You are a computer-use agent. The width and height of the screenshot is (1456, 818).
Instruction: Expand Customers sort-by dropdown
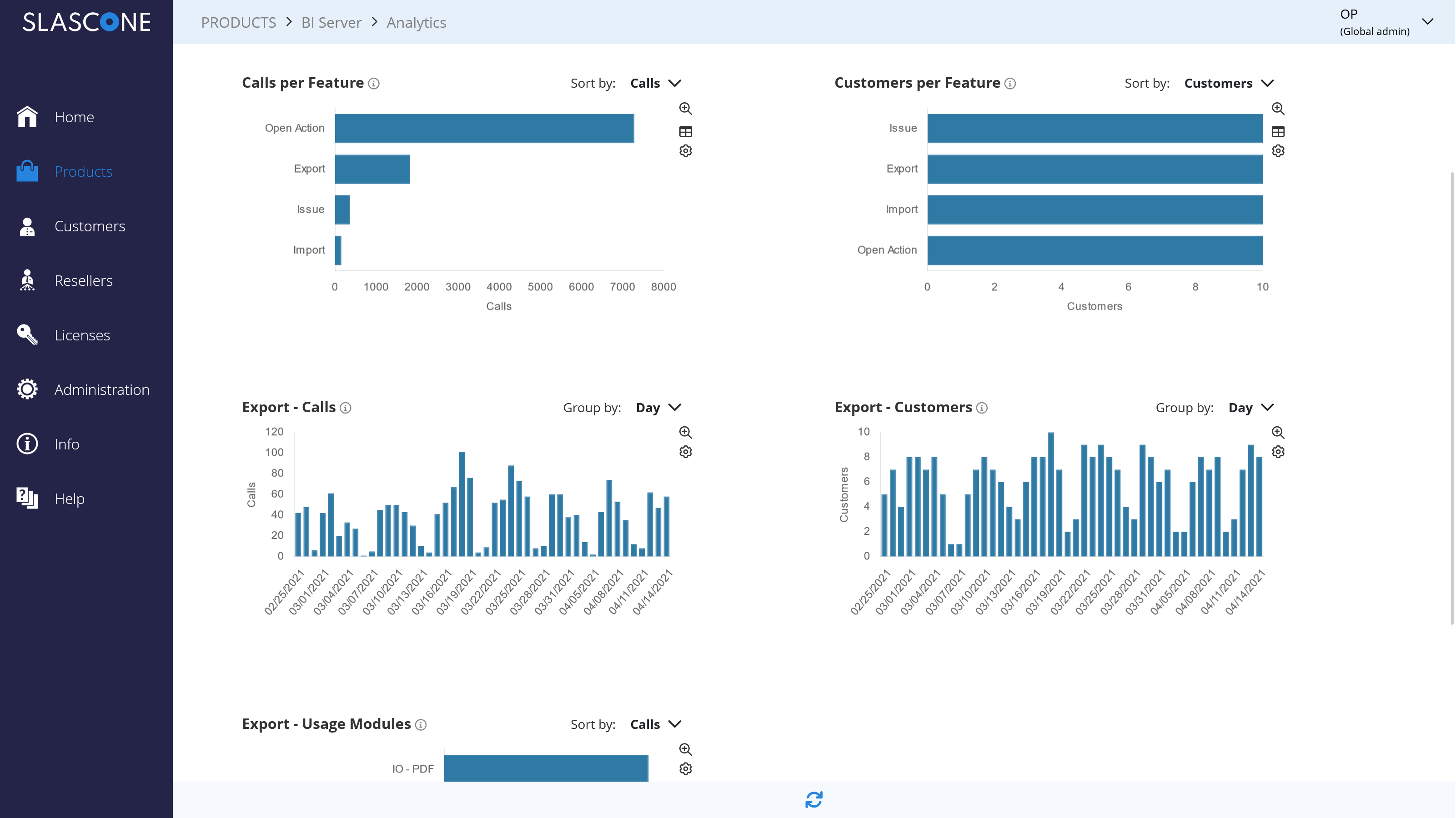pos(1228,83)
